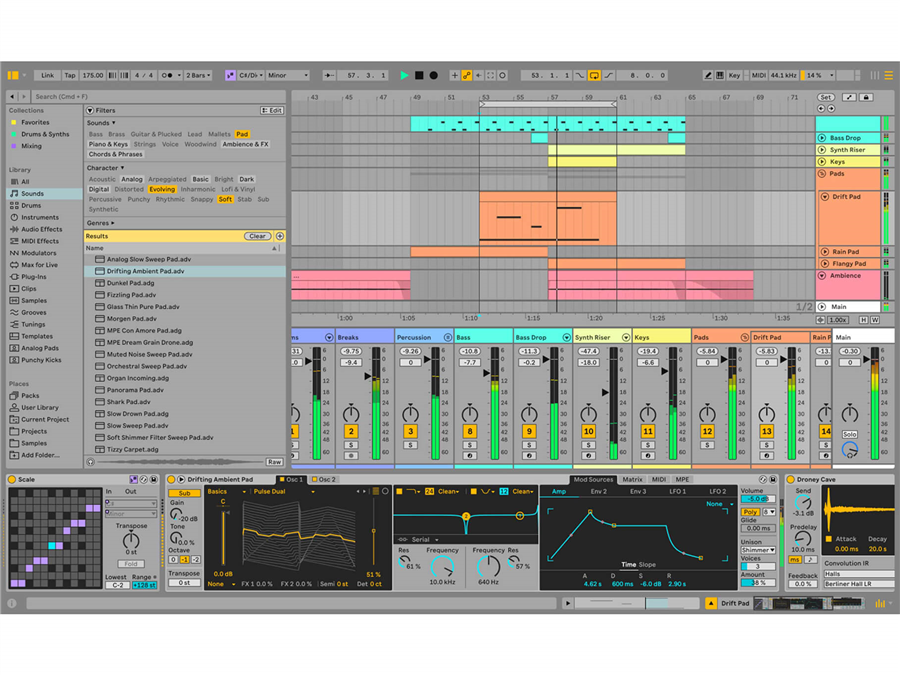Switch to Draw Mode with the pencil icon
The image size is (900, 675).
tap(706, 73)
